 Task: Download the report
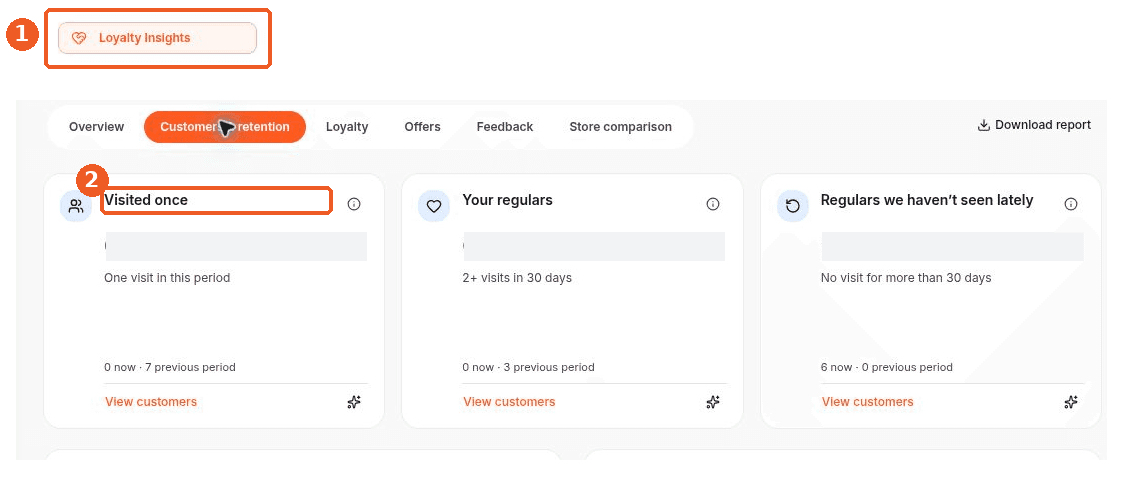[1034, 125]
